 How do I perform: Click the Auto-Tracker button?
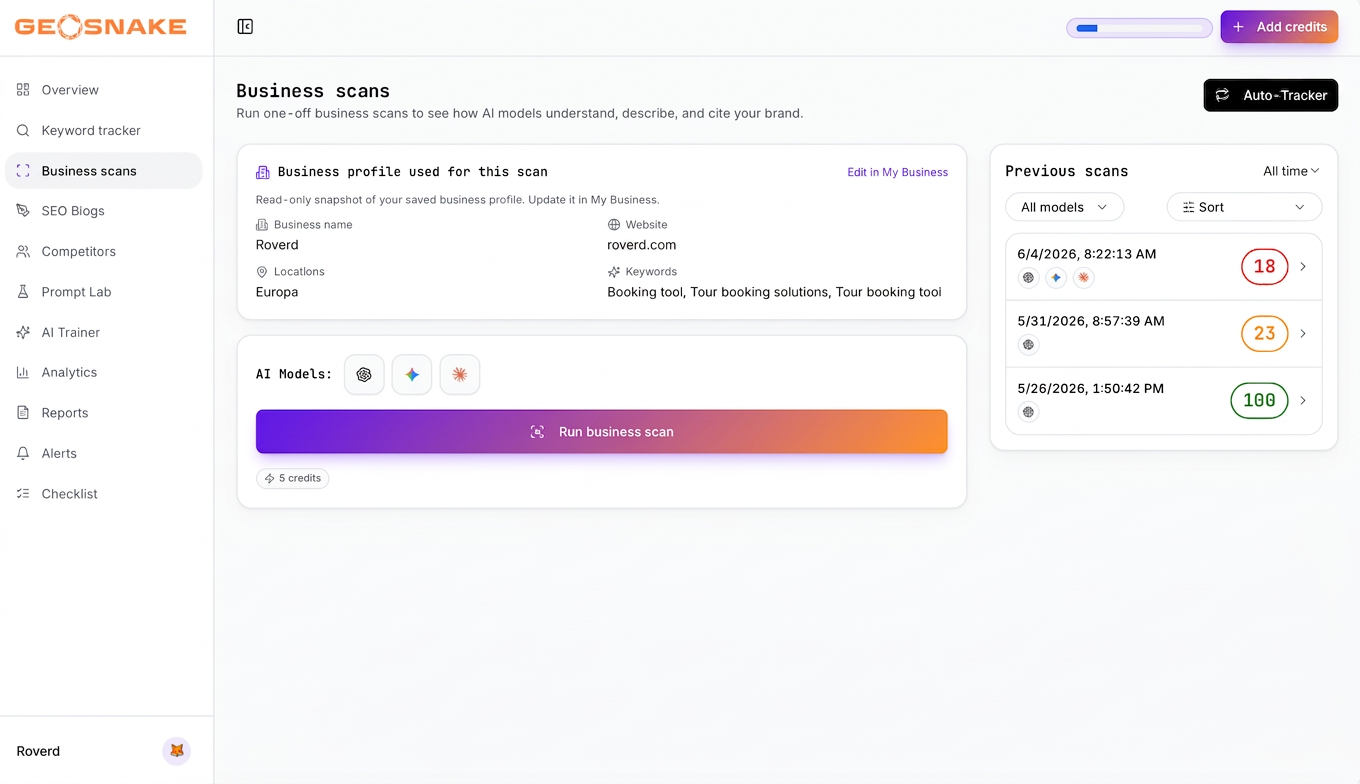click(x=1271, y=95)
